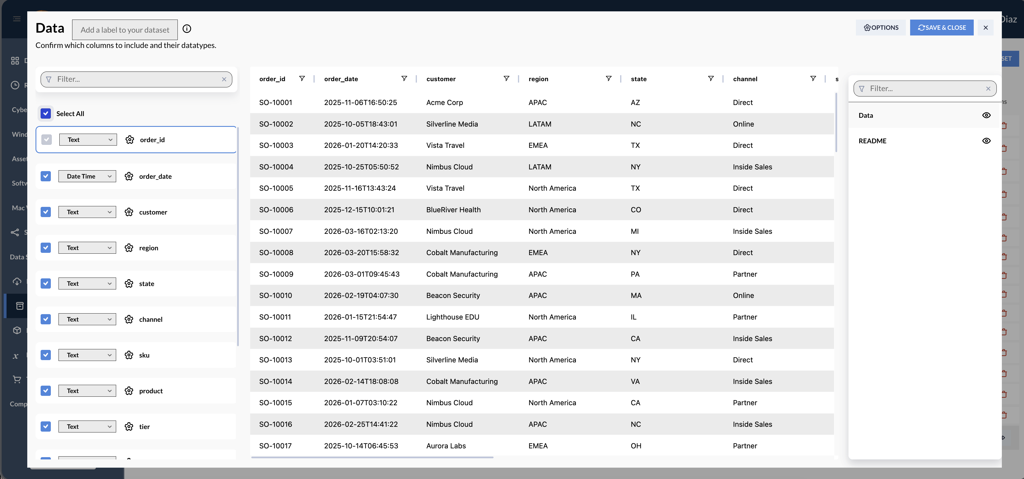This screenshot has height=479, width=1024.
Task: Select cell SO-10001 in order_id column
Action: tap(276, 103)
